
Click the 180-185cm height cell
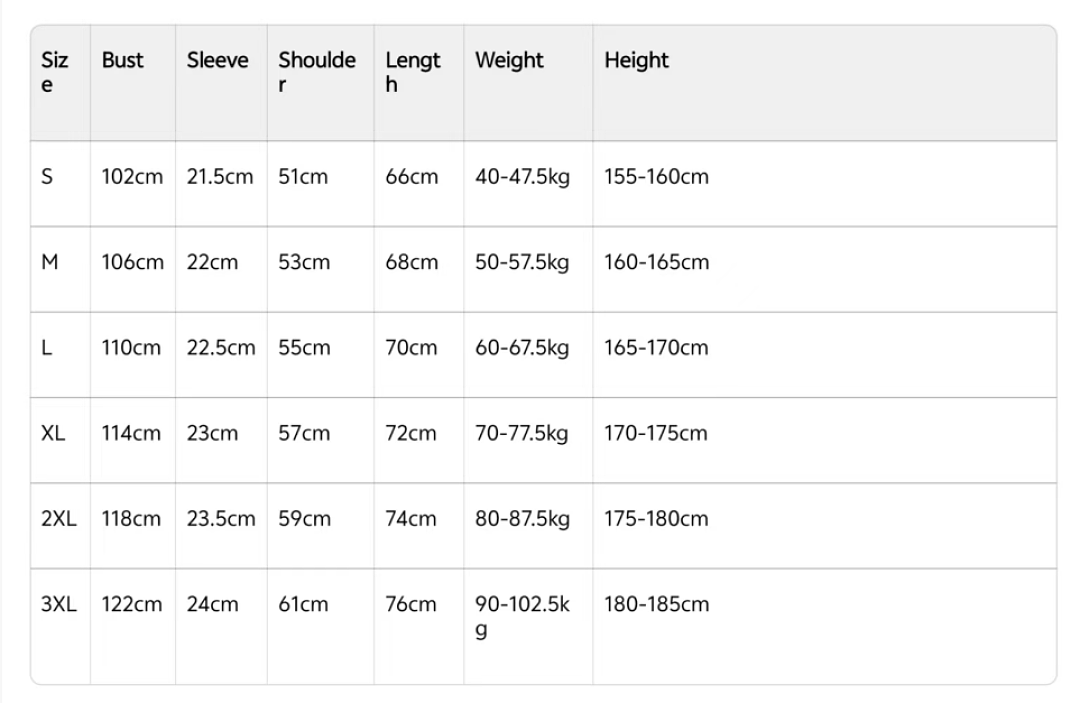coord(656,605)
